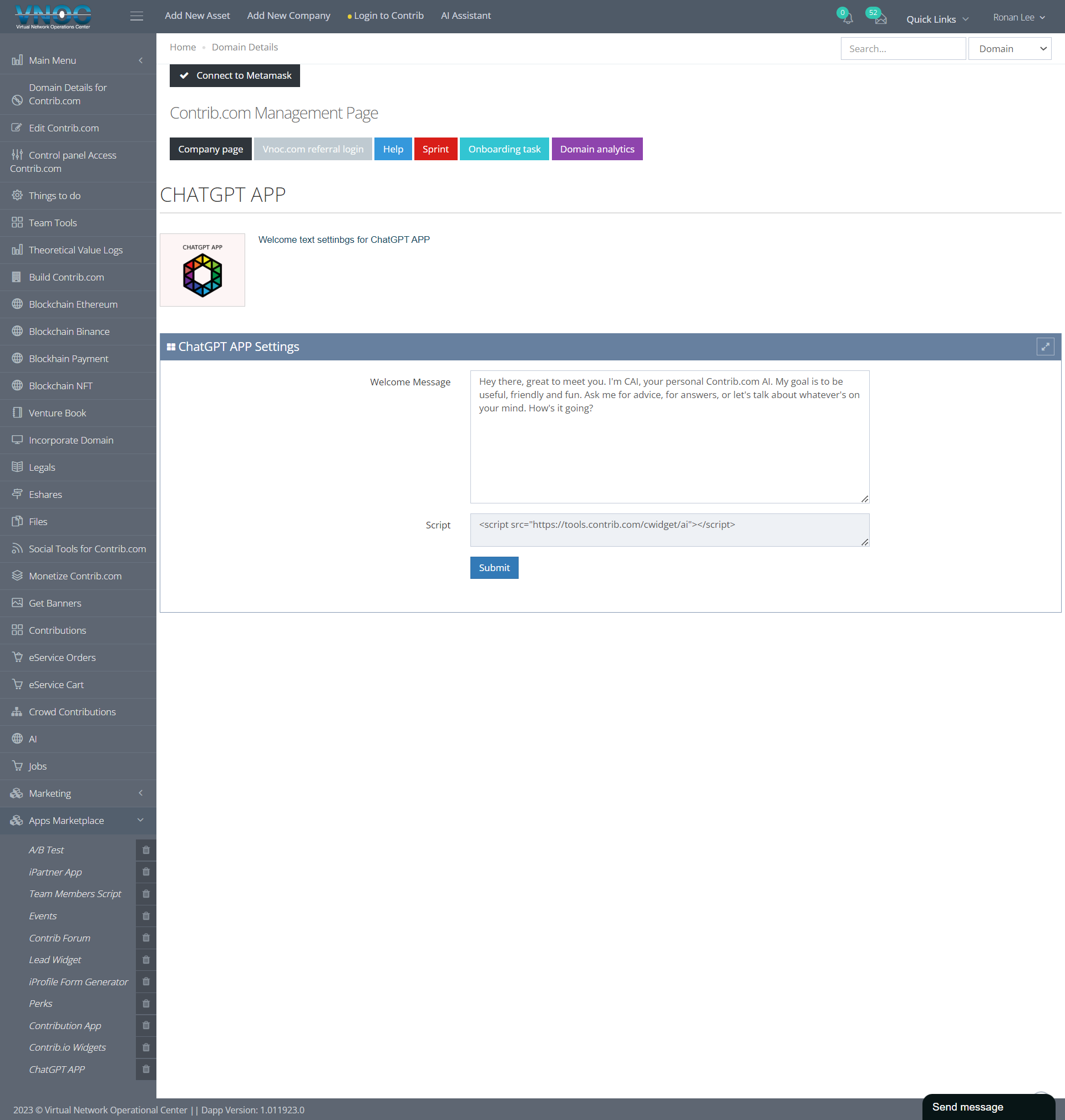Delete the Contribution App entry
The image size is (1065, 1120).
tap(146, 1025)
